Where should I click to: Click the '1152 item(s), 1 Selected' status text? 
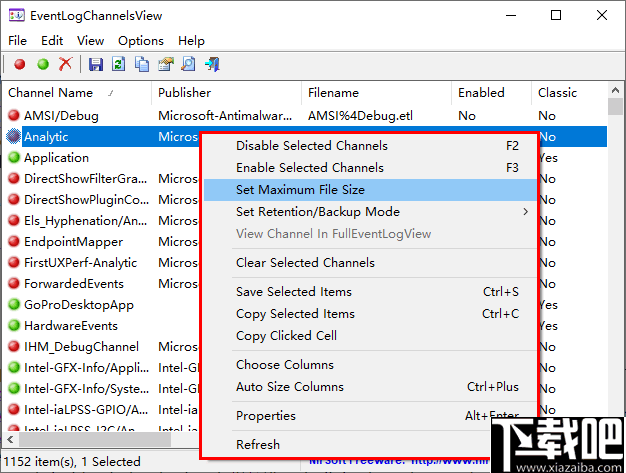[x=72, y=461]
